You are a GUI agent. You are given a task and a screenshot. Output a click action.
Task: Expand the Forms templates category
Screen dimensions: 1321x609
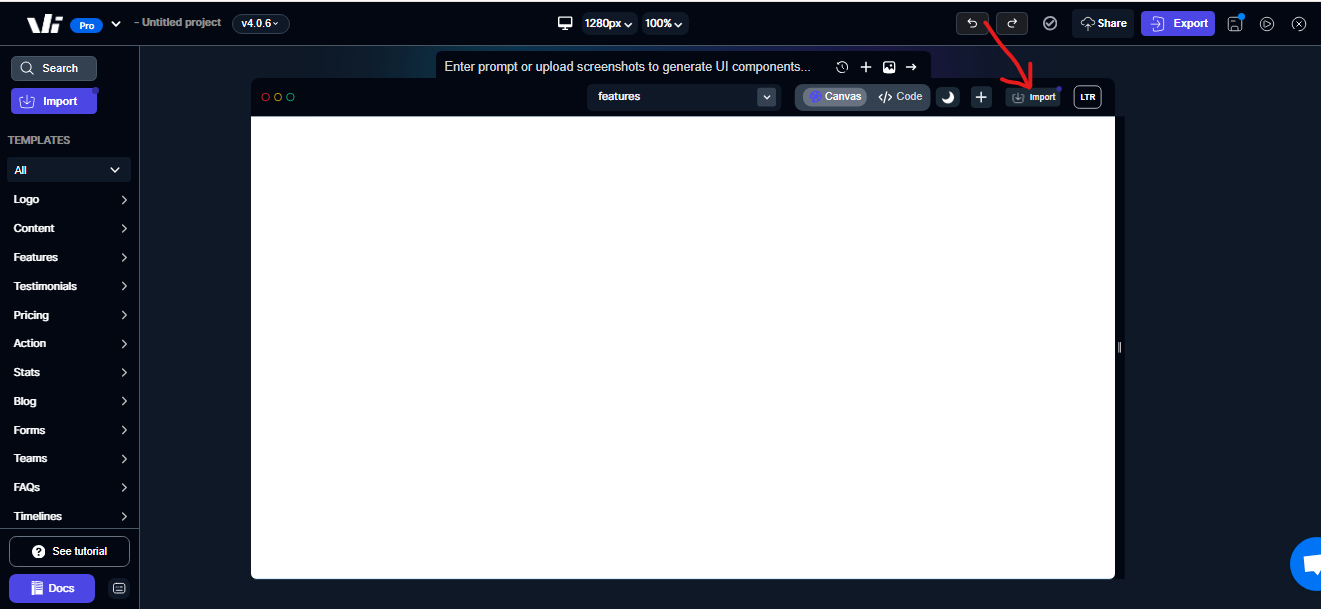click(69, 430)
